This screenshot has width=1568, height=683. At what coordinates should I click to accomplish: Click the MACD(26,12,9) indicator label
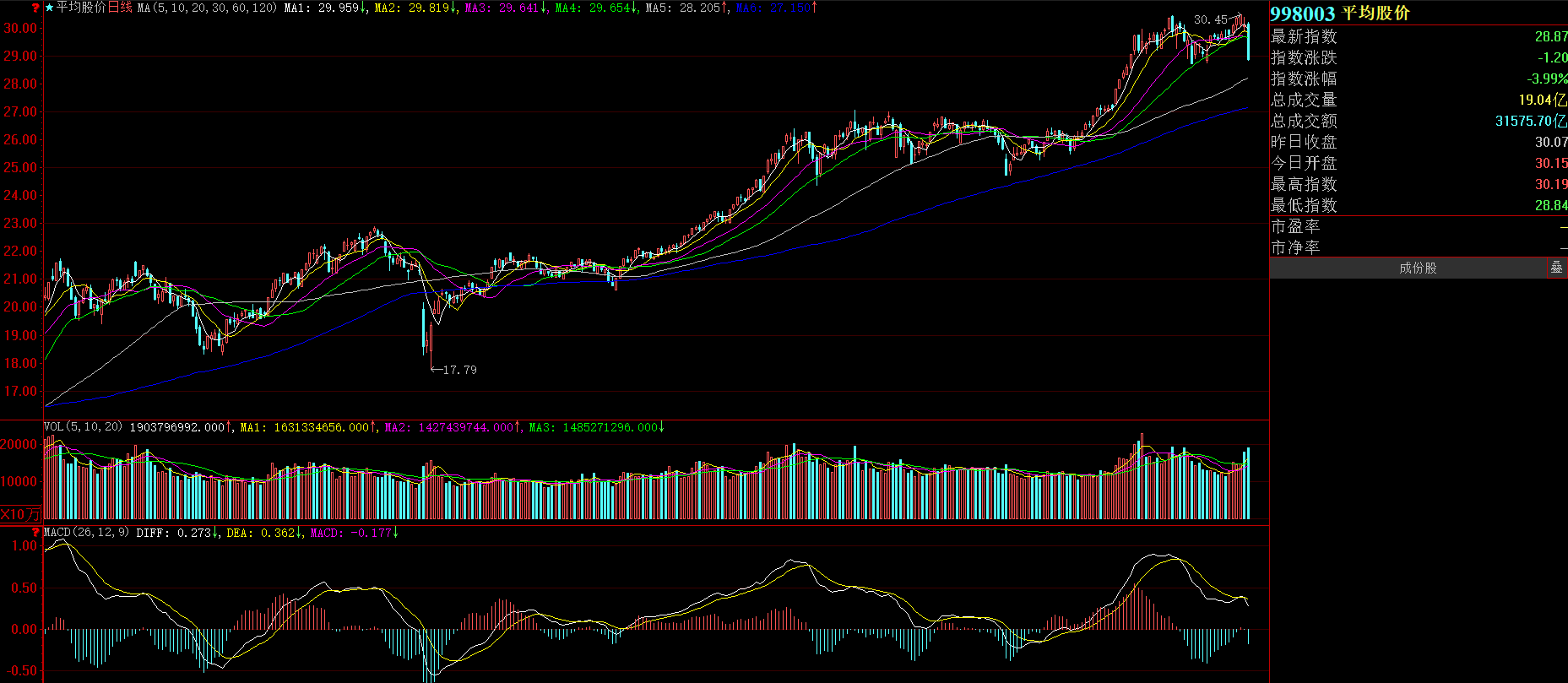(86, 533)
